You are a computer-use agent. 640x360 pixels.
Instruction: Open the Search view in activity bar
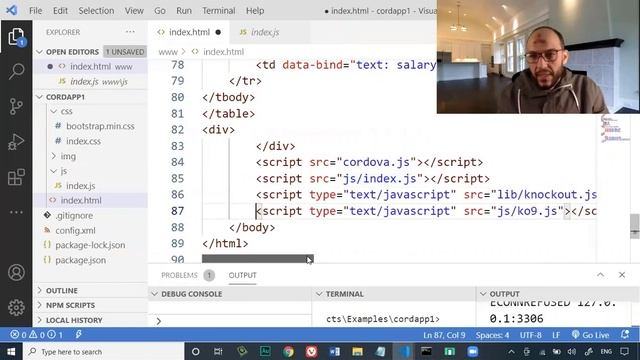click(16, 71)
